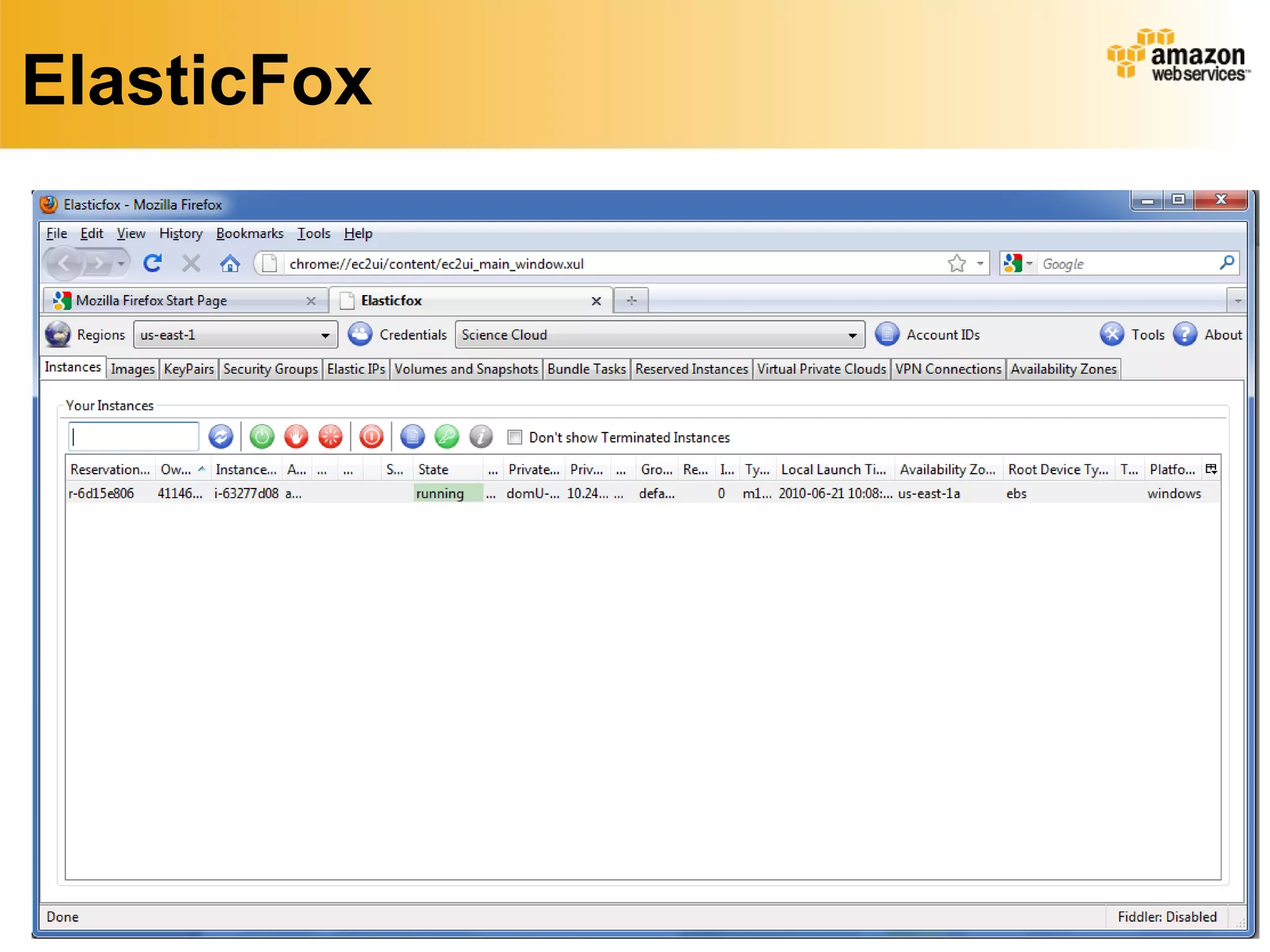1270x952 pixels.
Task: Click the page icon in the address bar
Action: coord(269,263)
